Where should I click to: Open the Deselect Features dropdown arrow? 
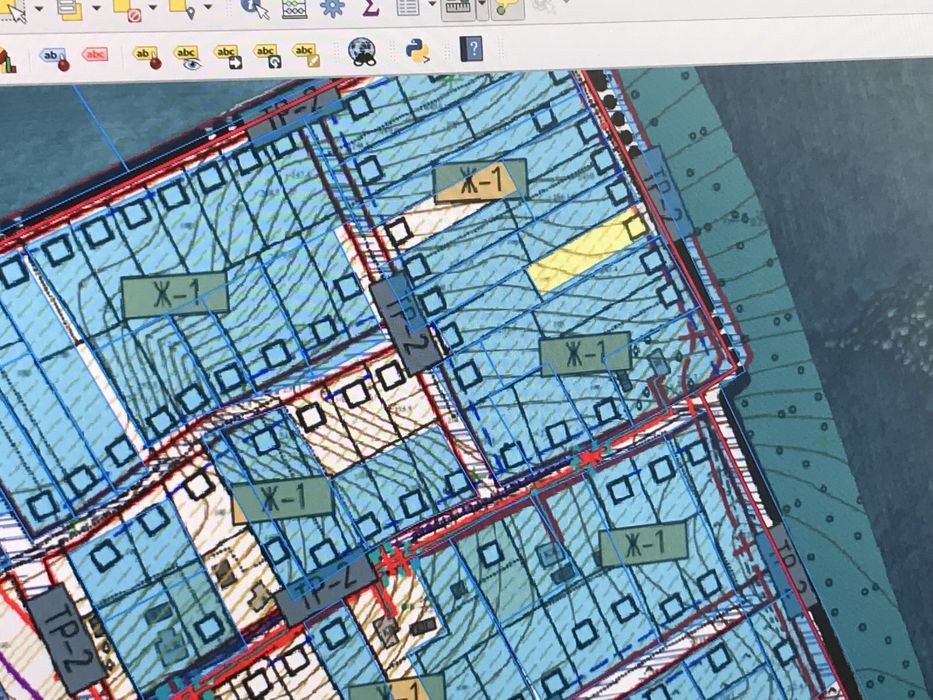point(152,7)
